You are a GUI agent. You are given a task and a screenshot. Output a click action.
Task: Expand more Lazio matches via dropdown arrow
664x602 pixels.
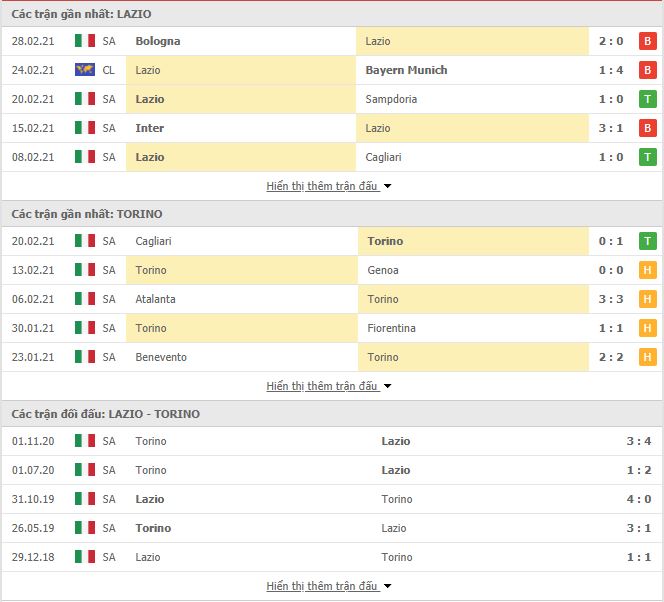click(x=387, y=186)
